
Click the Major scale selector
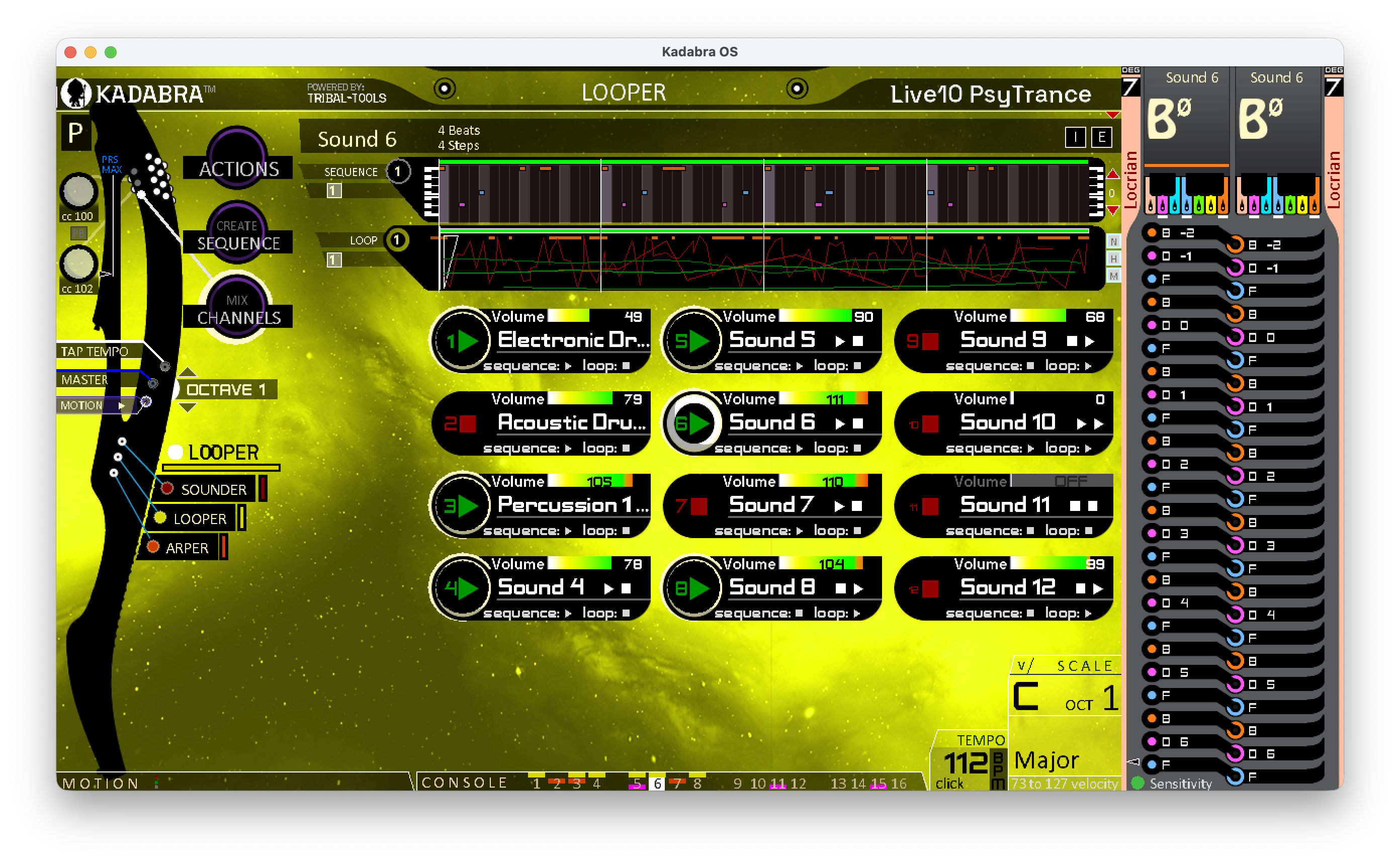1046,760
